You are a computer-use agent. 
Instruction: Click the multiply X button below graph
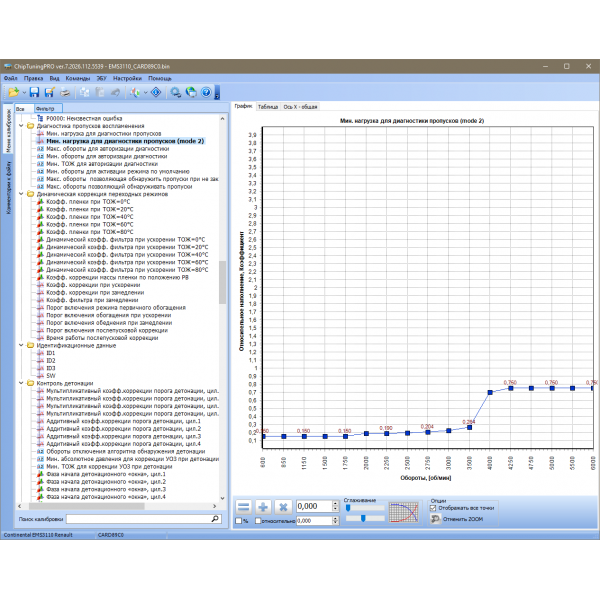(x=283, y=507)
